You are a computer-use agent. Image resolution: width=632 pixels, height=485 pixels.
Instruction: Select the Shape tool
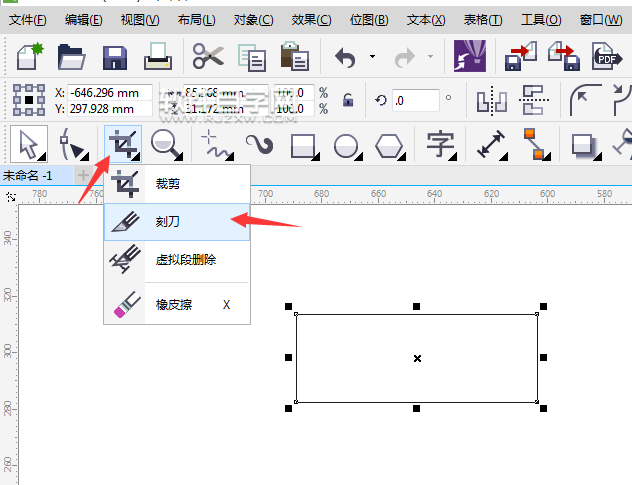[73, 144]
